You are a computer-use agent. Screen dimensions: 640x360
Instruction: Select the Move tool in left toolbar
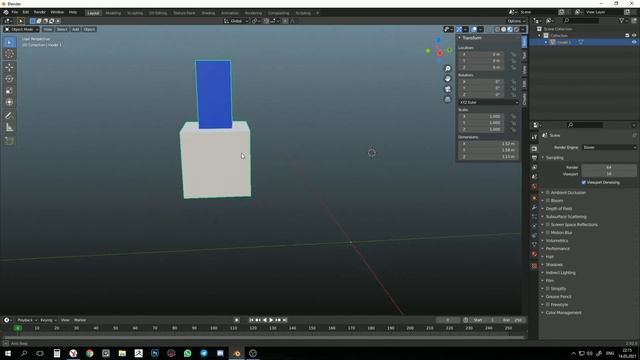(9, 67)
